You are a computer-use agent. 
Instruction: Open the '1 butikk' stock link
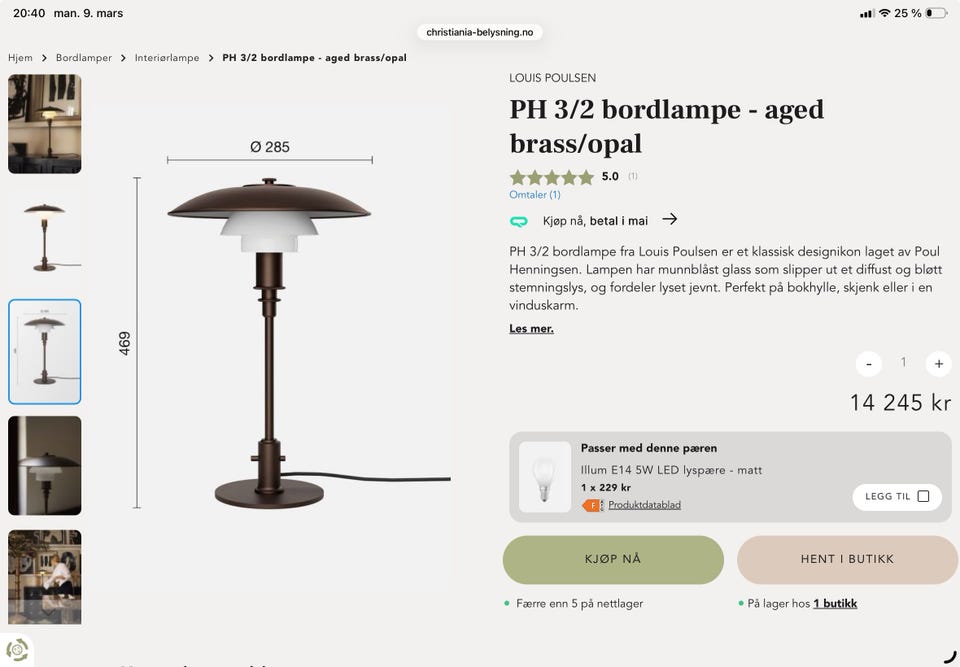(835, 603)
